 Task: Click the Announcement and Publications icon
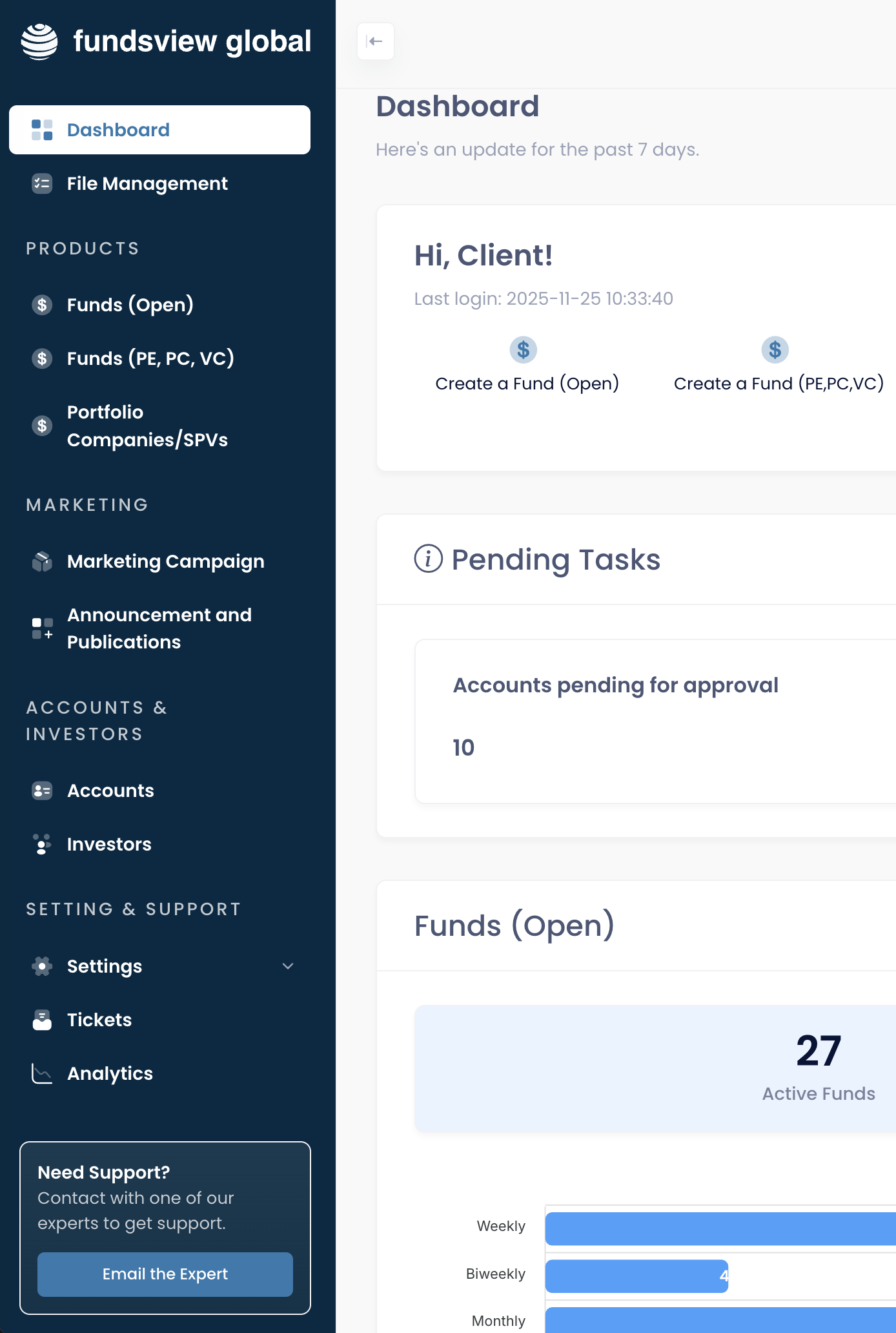[x=42, y=628]
